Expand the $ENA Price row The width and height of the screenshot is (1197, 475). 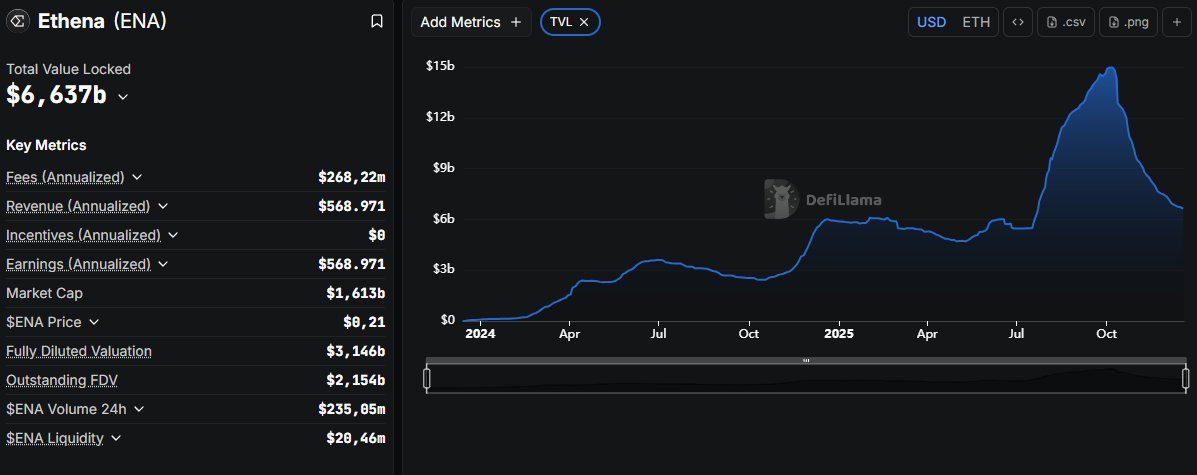tap(94, 322)
